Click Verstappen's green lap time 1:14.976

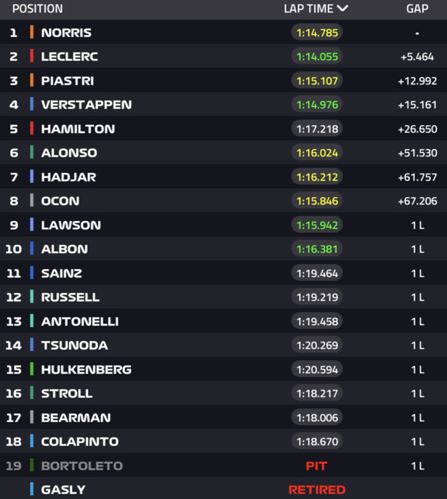[317, 105]
